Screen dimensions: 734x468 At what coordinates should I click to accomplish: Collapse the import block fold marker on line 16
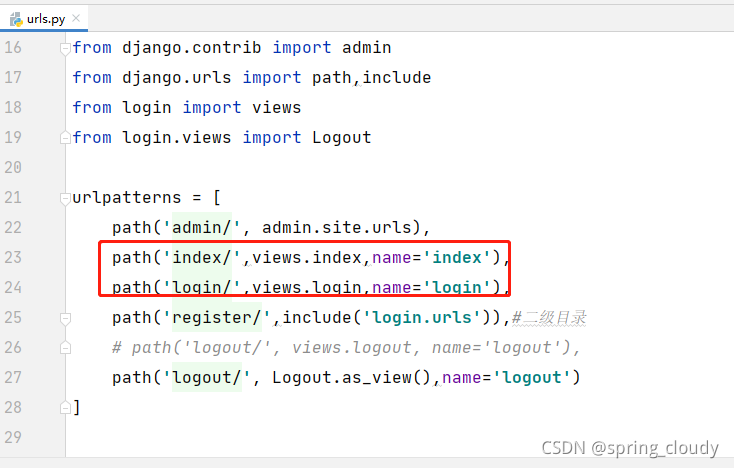point(65,48)
